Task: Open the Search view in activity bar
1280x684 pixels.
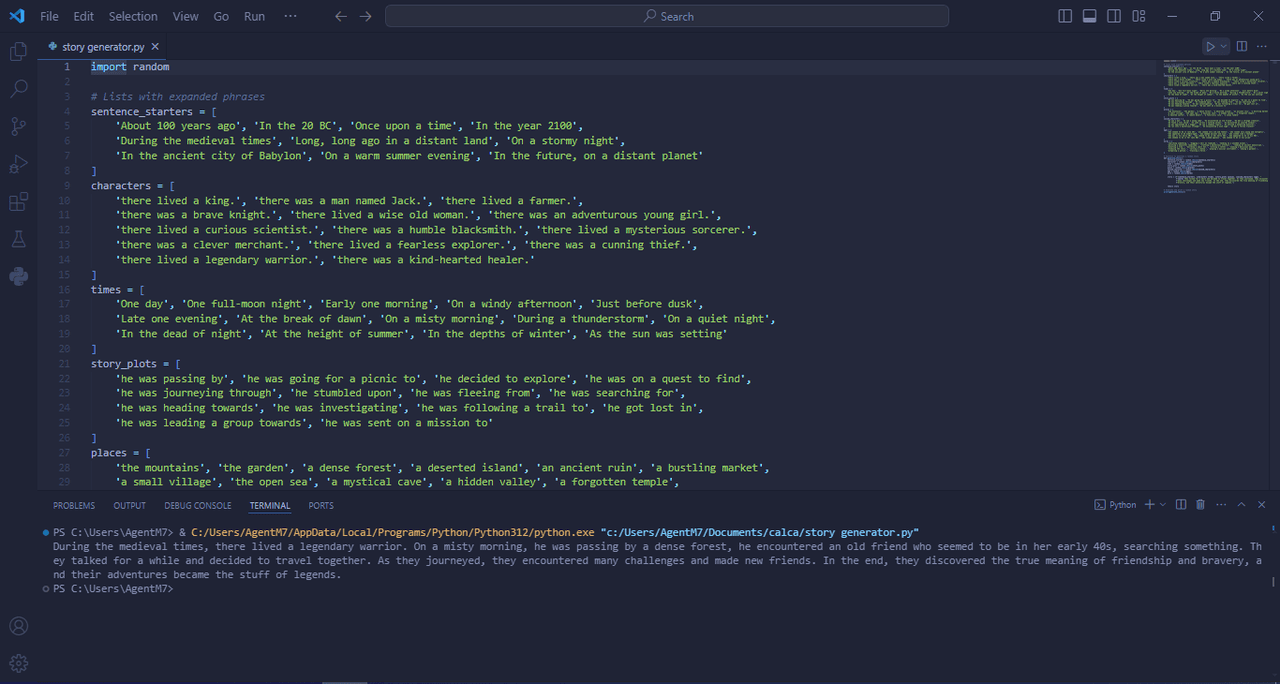Action: click(x=18, y=89)
